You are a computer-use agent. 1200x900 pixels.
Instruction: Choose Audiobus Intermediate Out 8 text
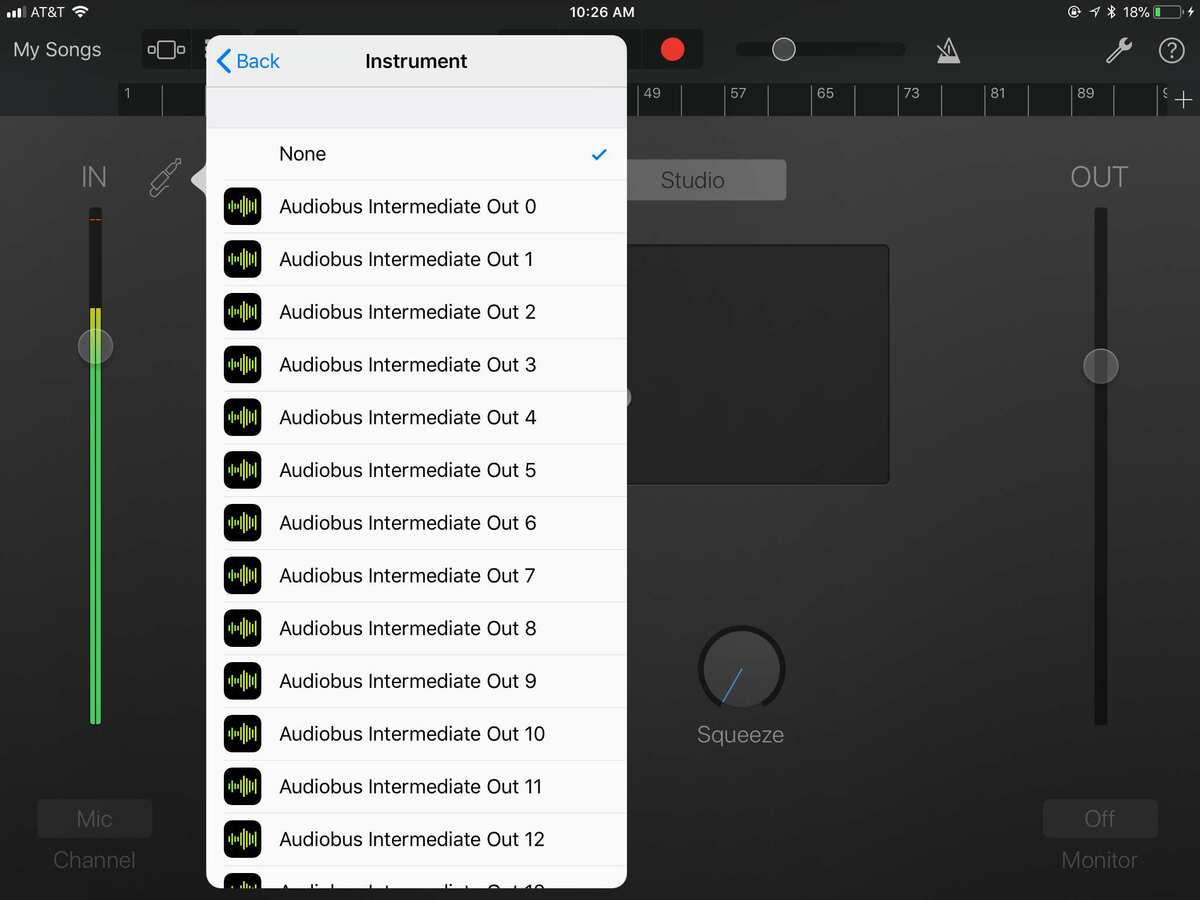408,628
